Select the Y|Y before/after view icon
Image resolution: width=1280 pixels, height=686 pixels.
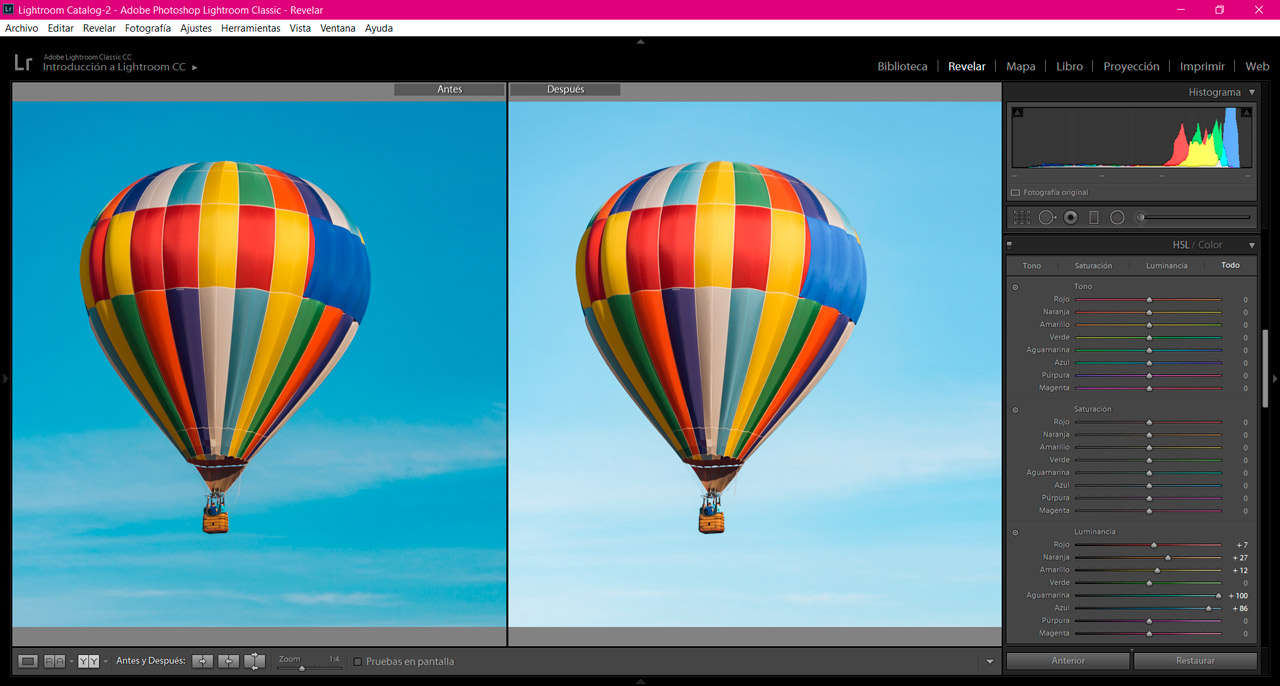coord(87,661)
